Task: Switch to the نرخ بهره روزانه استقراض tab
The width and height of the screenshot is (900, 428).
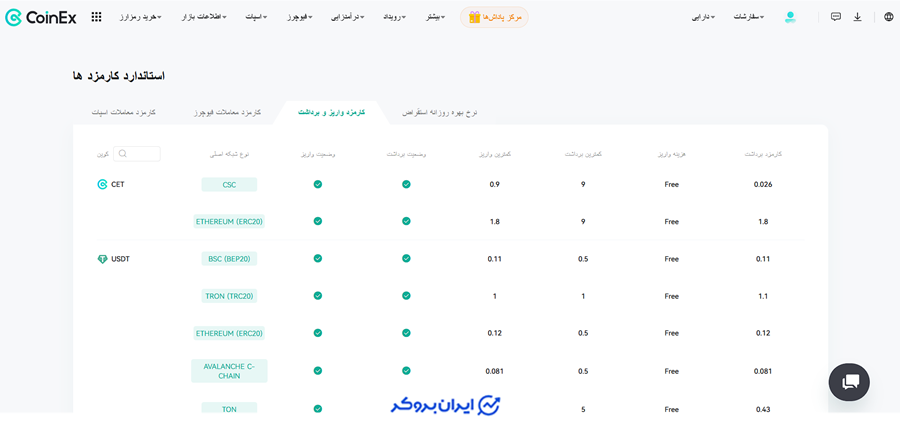Action: [x=440, y=113]
